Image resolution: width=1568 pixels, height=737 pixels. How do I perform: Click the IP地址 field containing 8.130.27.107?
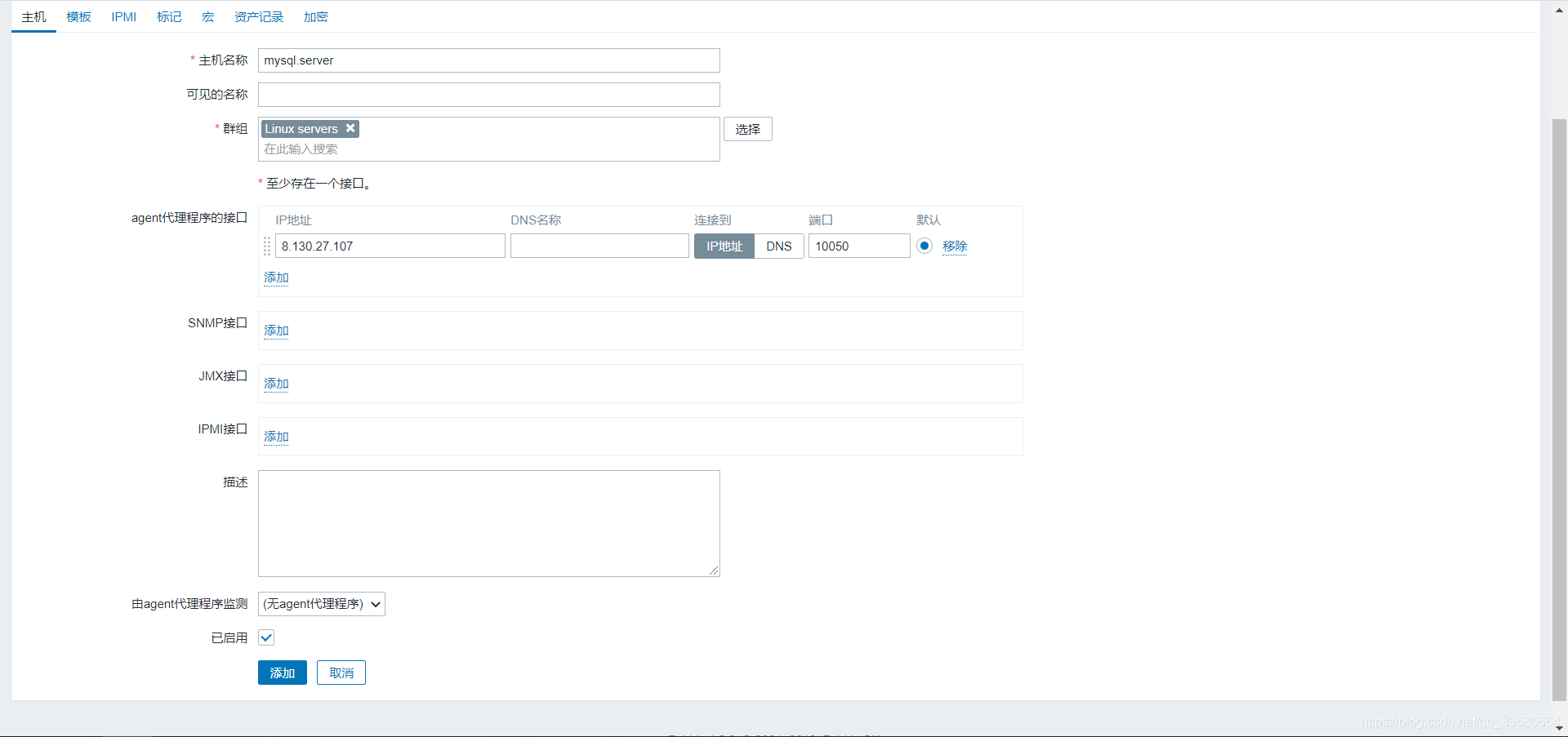click(390, 246)
